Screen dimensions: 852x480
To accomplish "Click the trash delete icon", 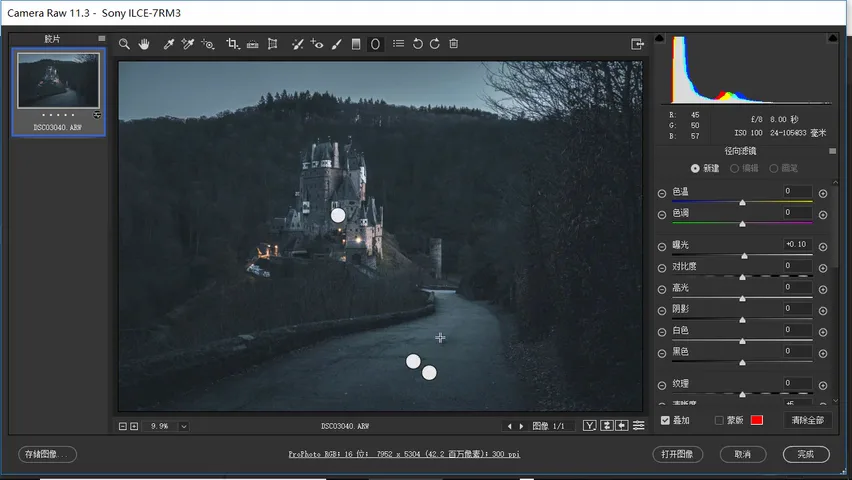I will click(454, 43).
